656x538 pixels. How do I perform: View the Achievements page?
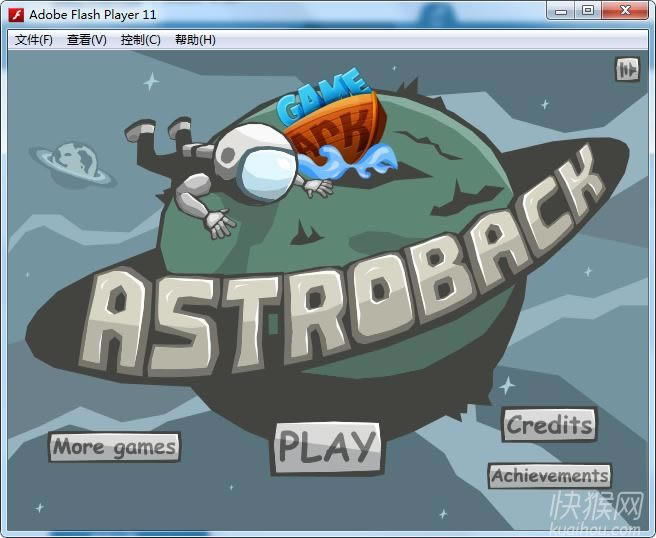pyautogui.click(x=549, y=476)
